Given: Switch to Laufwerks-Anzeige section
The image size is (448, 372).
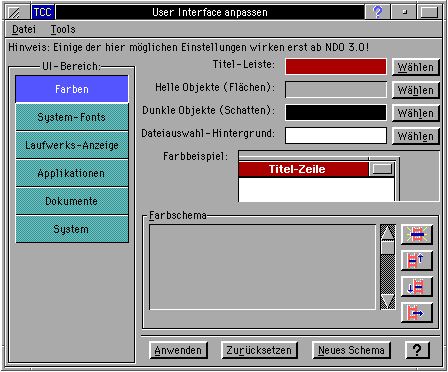Looking at the screenshot, I should point(72,145).
